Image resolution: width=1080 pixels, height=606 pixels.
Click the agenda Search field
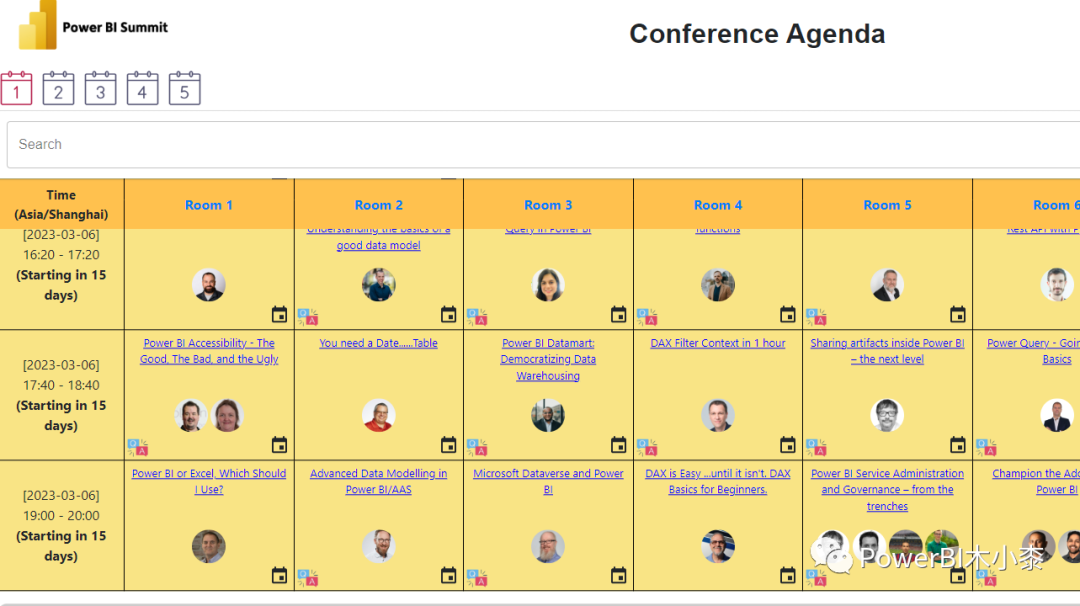pos(540,144)
